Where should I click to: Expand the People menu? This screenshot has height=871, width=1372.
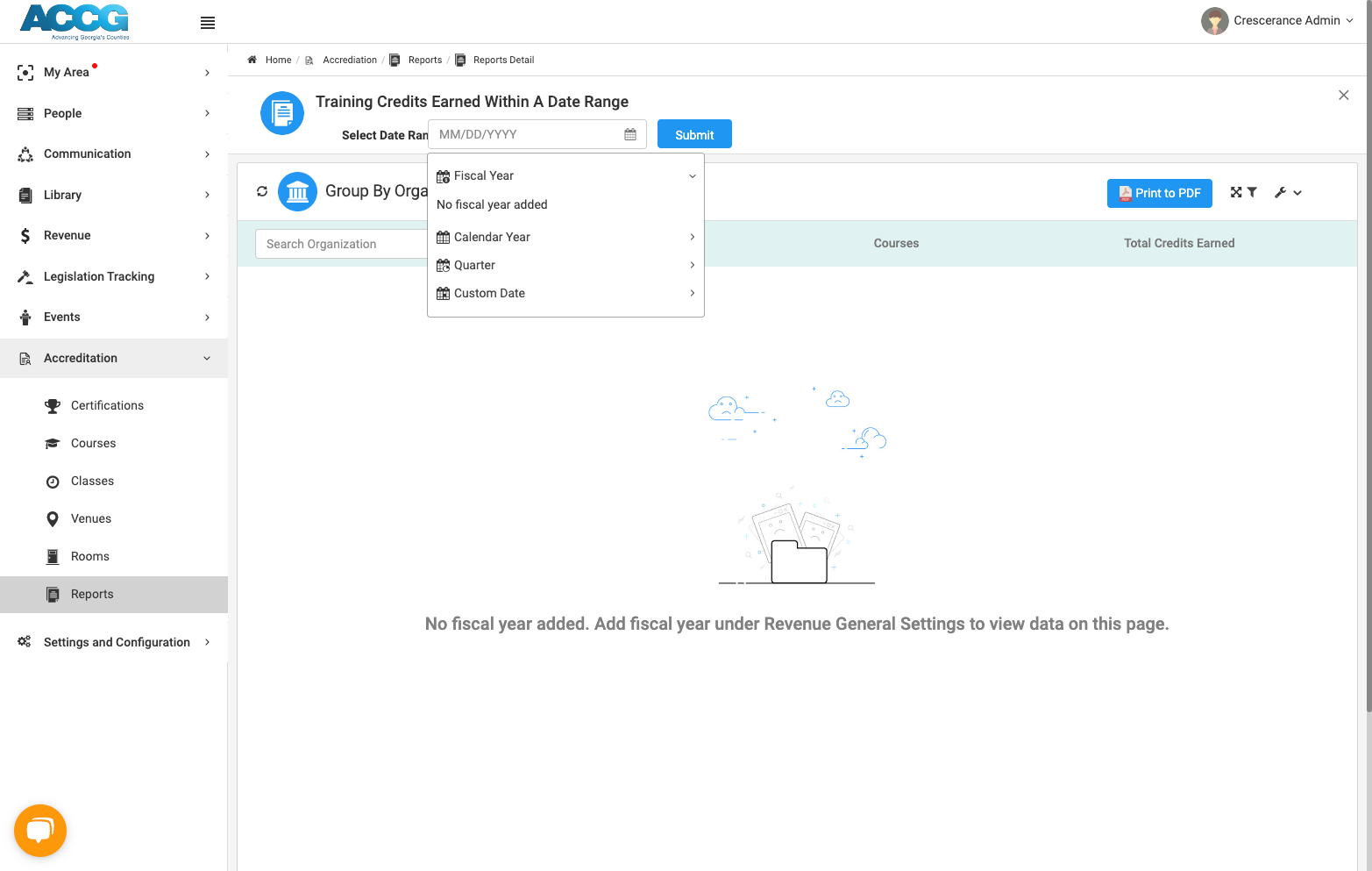coord(114,113)
